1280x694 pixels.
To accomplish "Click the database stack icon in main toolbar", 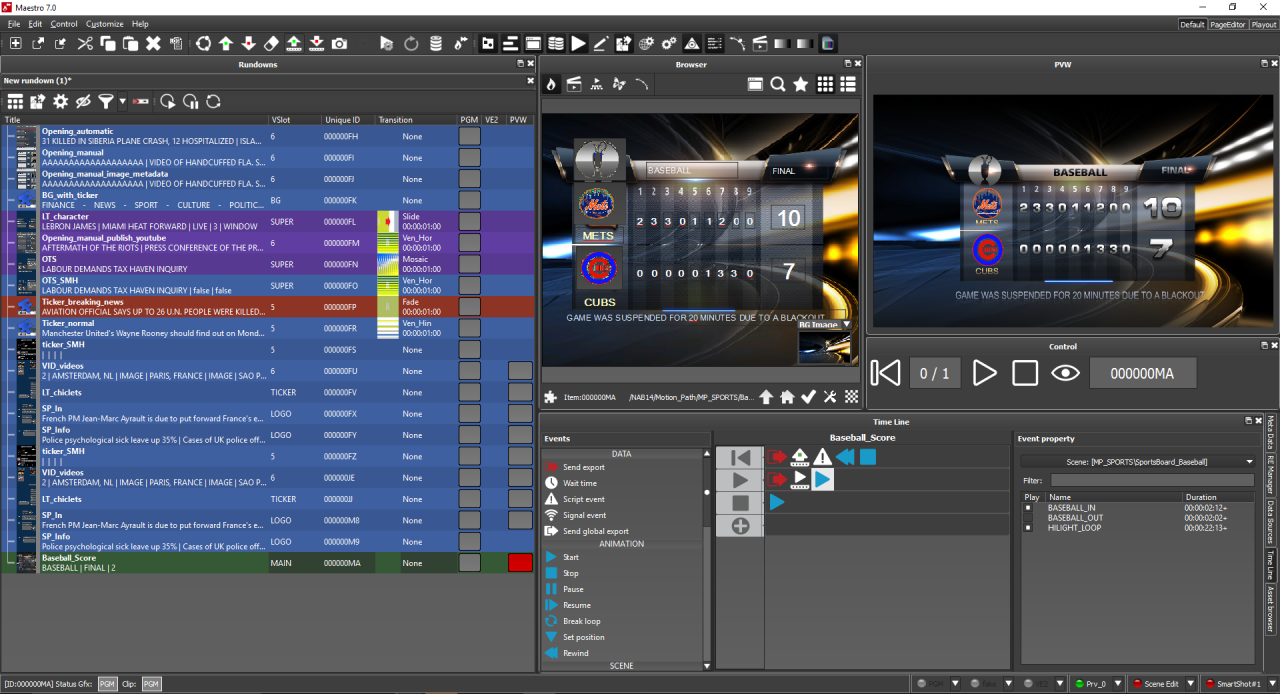I will tap(436, 43).
